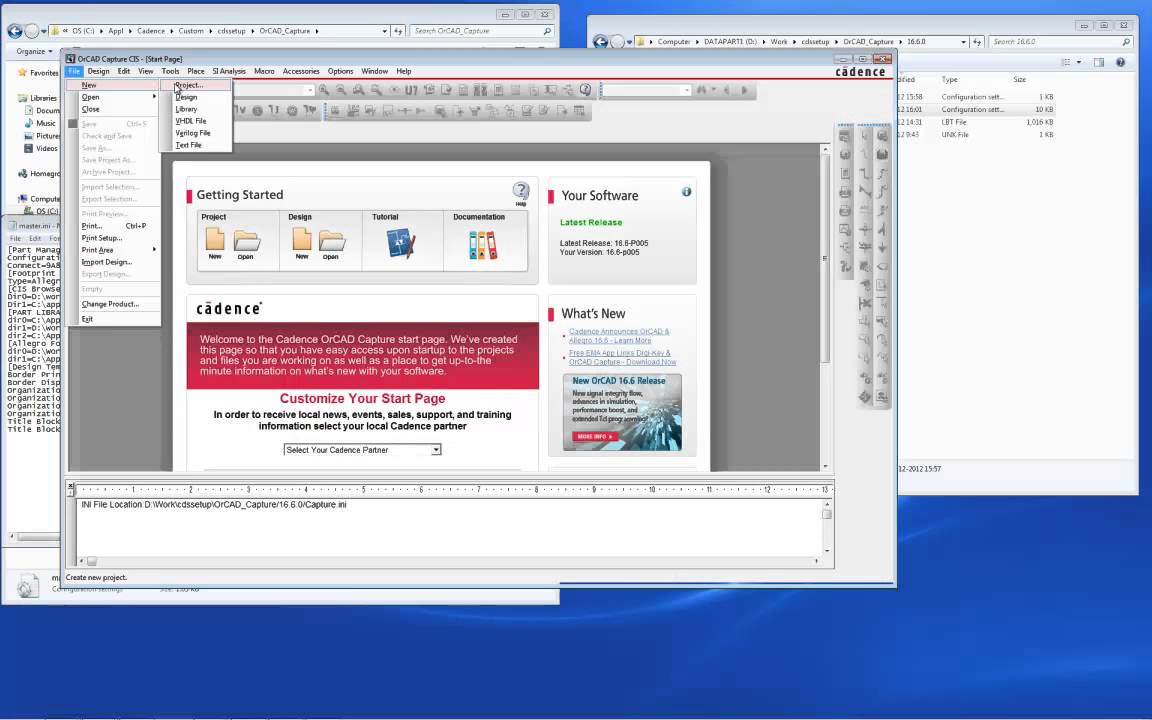Click the toolbar Help question mark icon
The height and width of the screenshot is (720, 1152).
click(585, 90)
